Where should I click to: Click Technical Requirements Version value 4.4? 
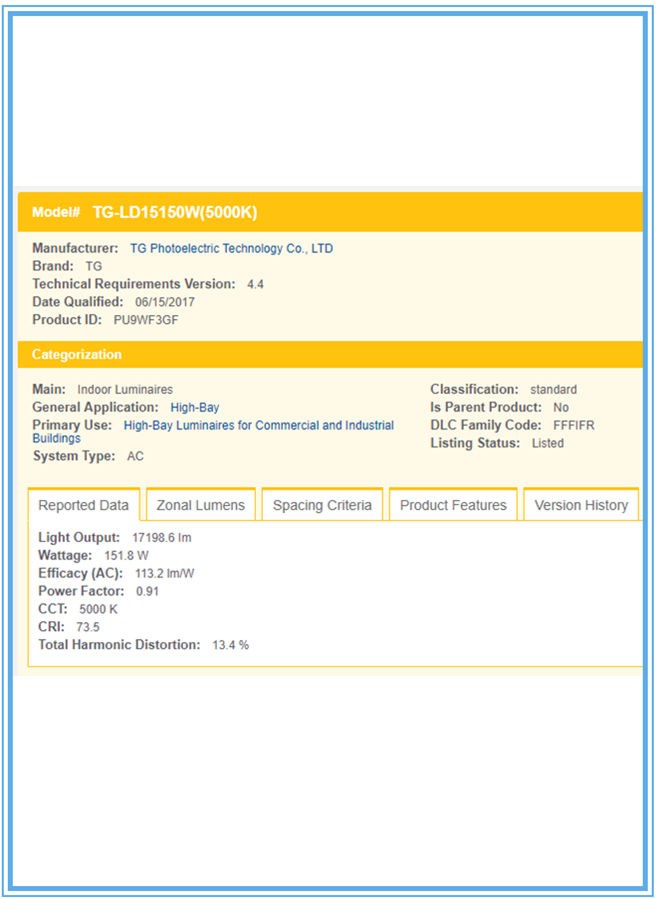255,284
